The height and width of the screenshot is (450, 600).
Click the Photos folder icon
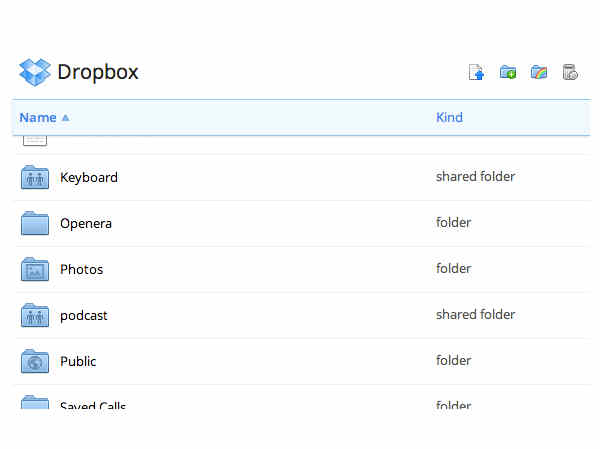(35, 269)
